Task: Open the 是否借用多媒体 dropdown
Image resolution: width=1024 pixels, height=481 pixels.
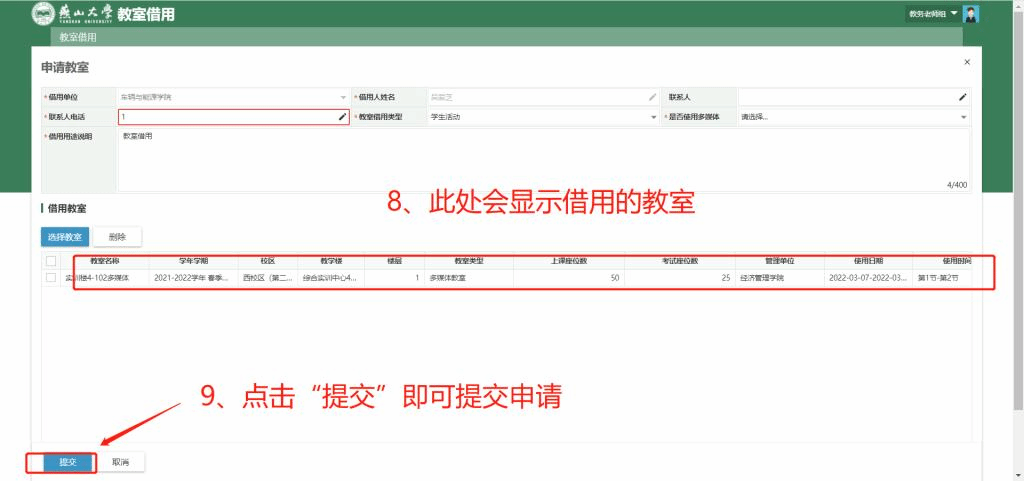Action: (x=963, y=117)
